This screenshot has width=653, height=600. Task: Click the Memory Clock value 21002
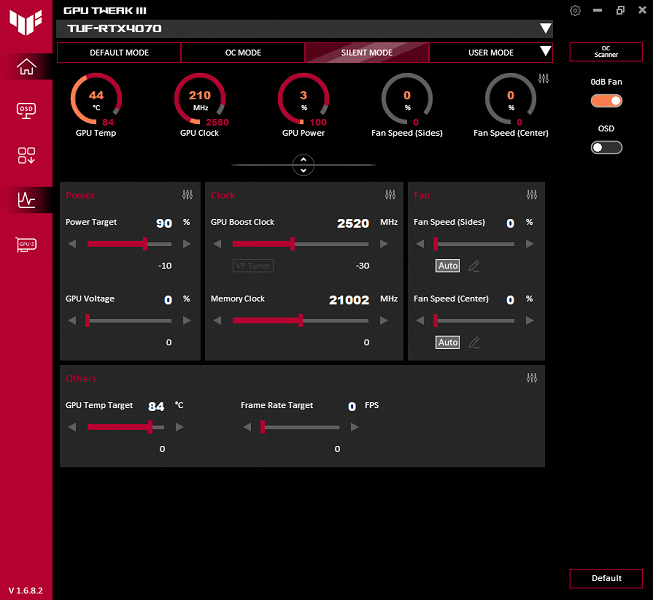click(349, 300)
